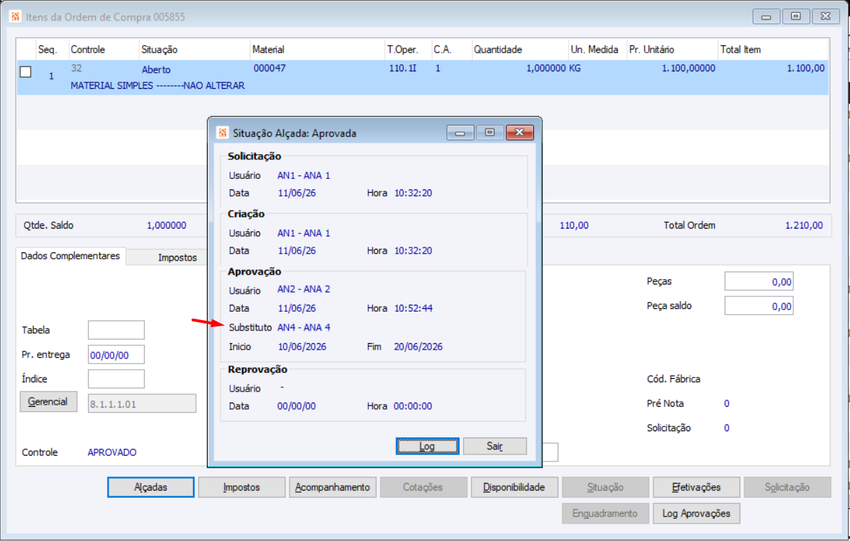The width and height of the screenshot is (850, 541).
Task: Click the Total Ordem value 1.210,00
Action: click(x=804, y=225)
